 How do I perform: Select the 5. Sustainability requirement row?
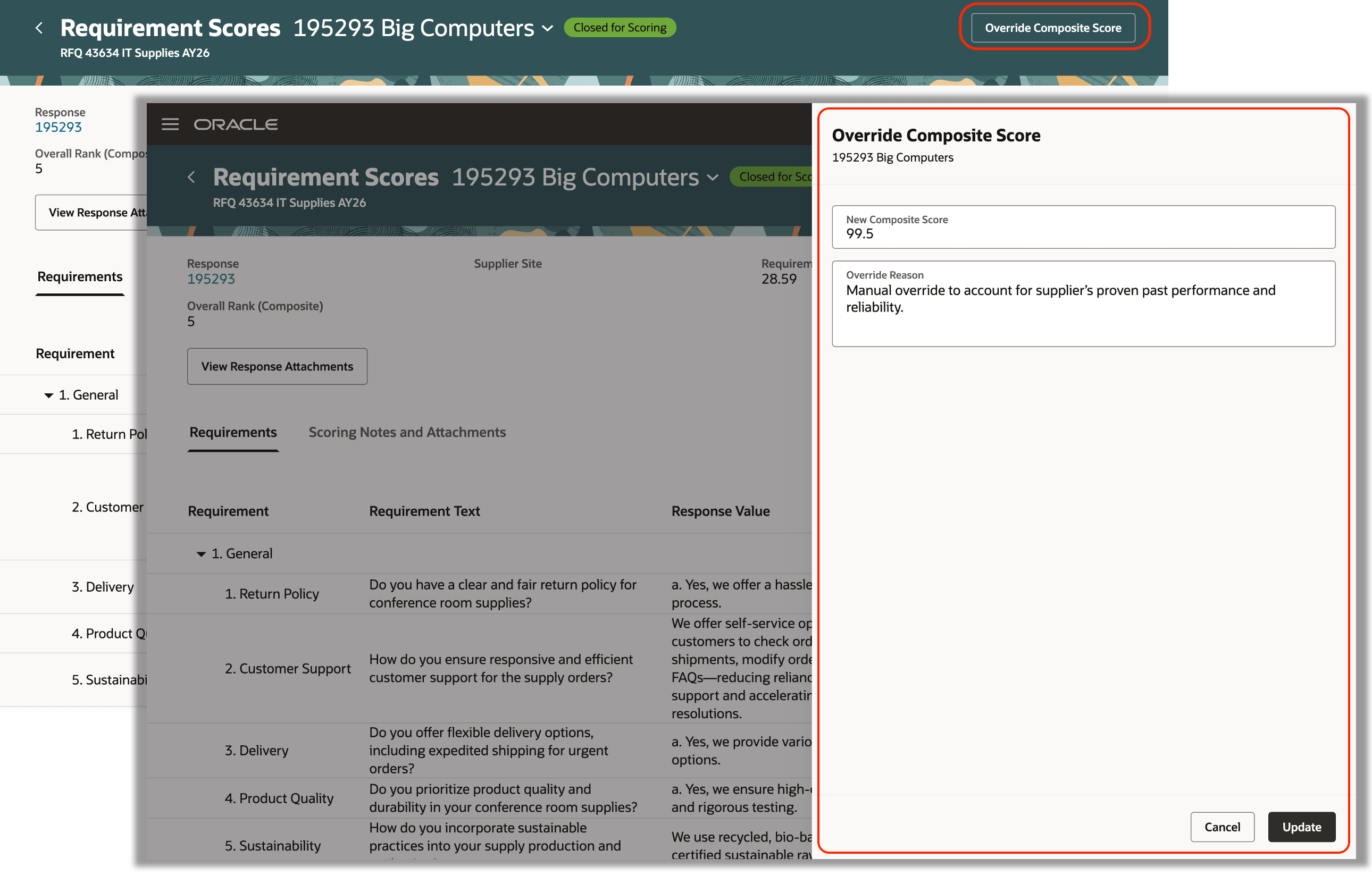pyautogui.click(x=273, y=845)
